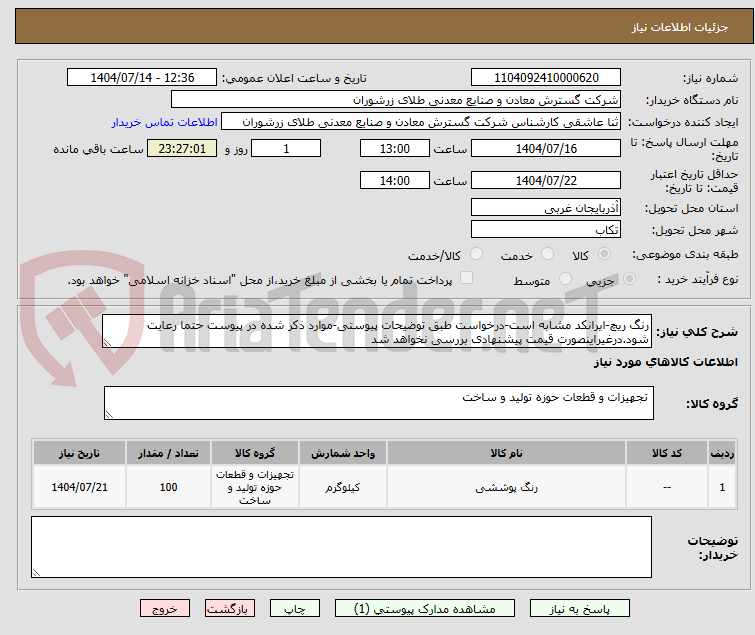Click the ردیف column header

pos(722,453)
